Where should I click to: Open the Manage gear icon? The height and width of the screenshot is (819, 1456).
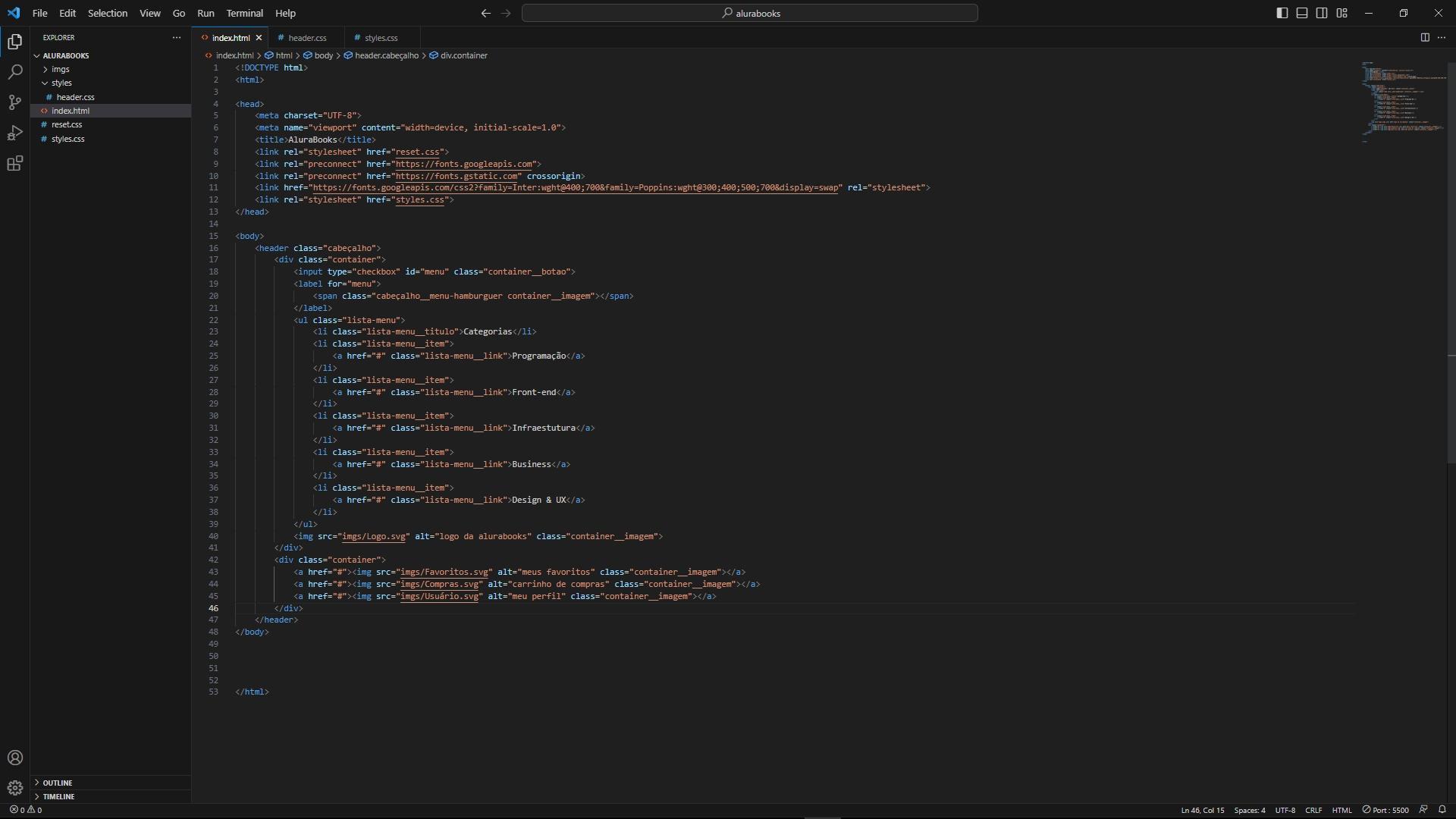click(14, 788)
